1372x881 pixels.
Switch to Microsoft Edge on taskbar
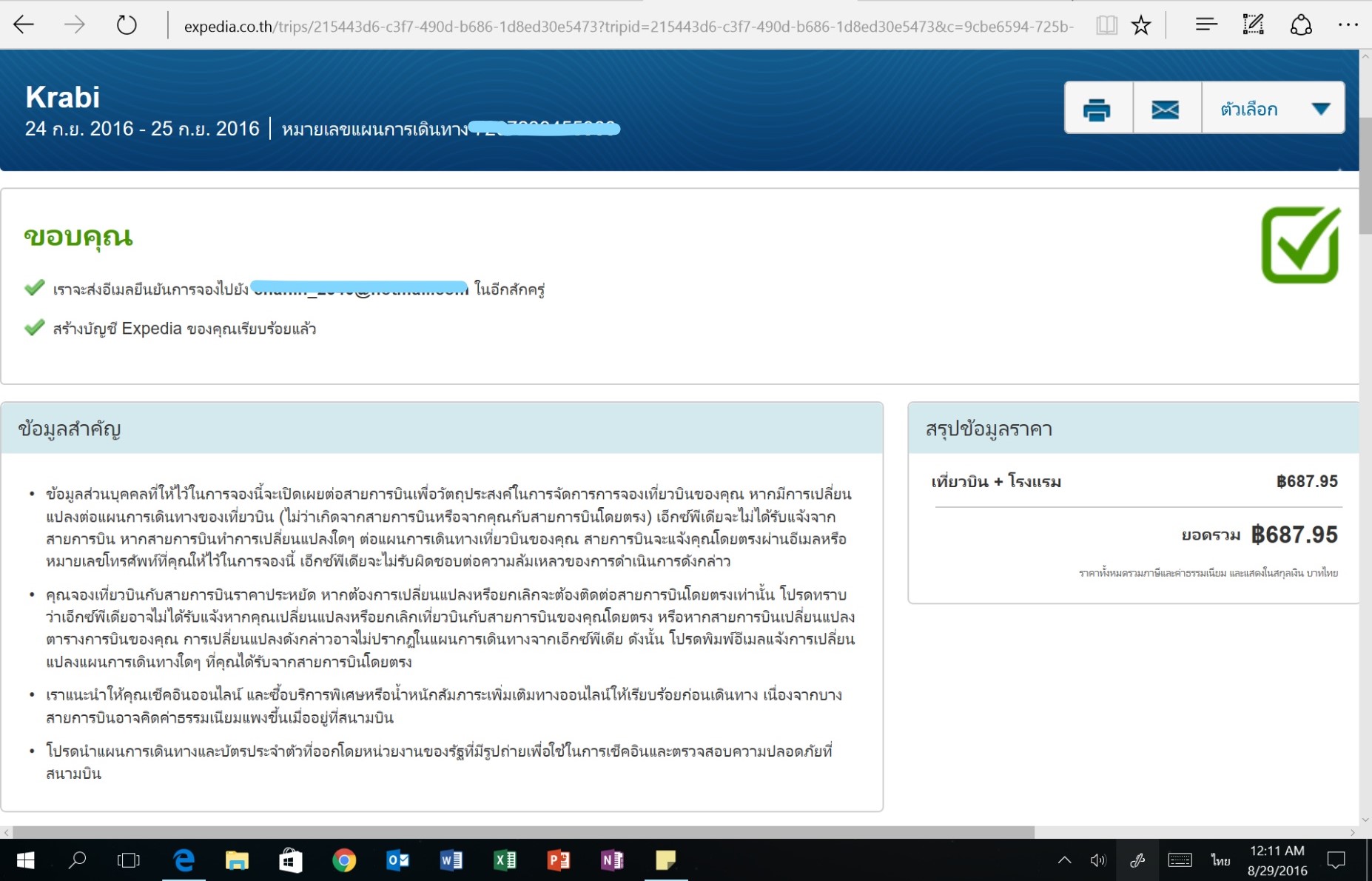184,860
